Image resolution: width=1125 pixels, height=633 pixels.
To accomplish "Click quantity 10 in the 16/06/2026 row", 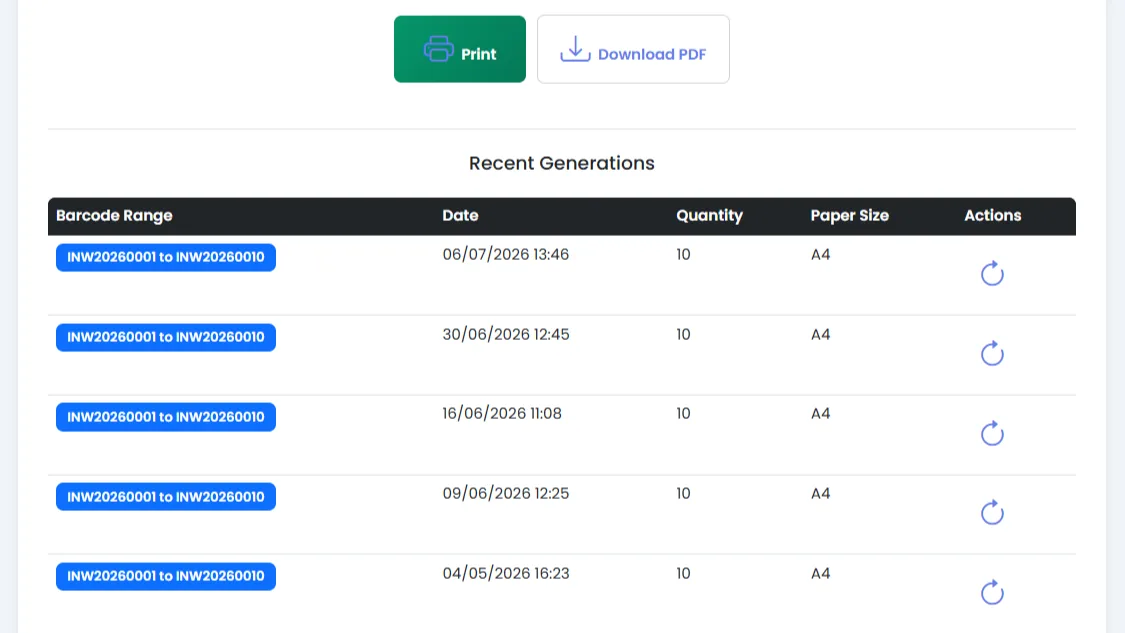I will [x=683, y=413].
